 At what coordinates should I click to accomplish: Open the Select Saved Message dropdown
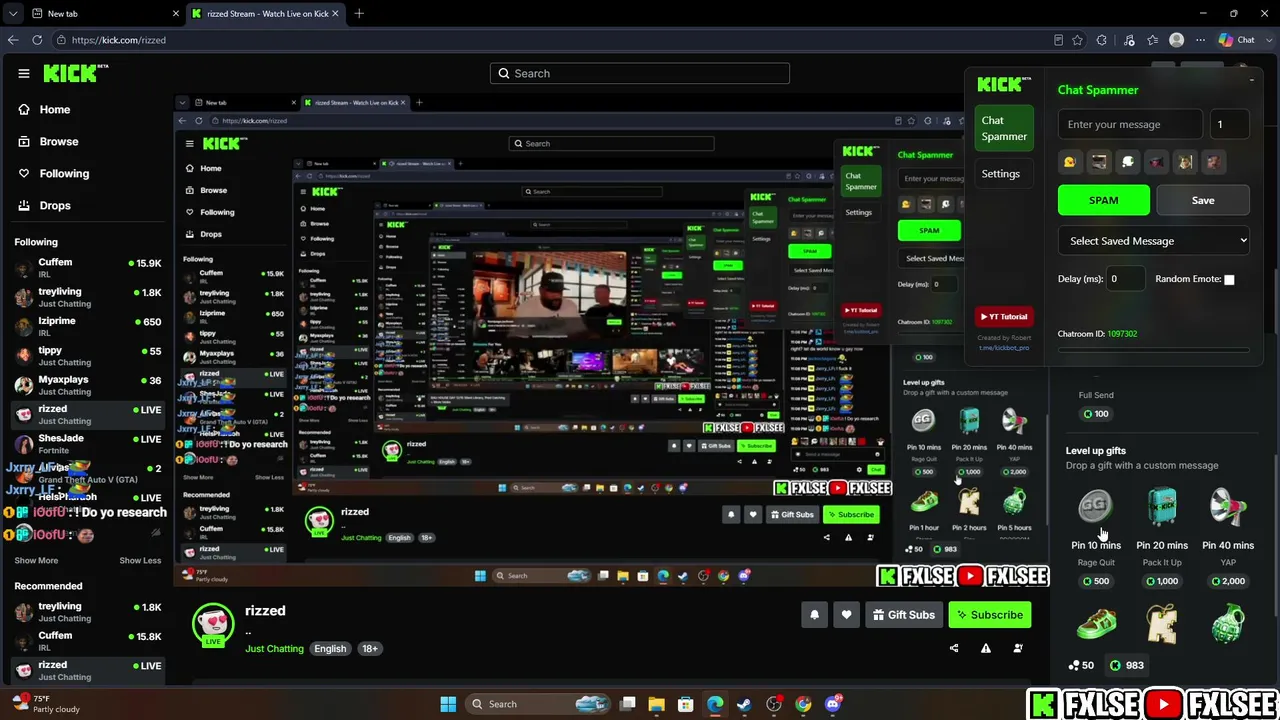pyautogui.click(x=1154, y=241)
